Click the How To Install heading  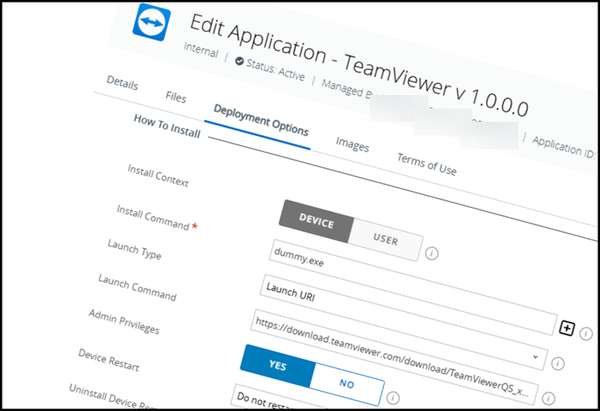(167, 126)
